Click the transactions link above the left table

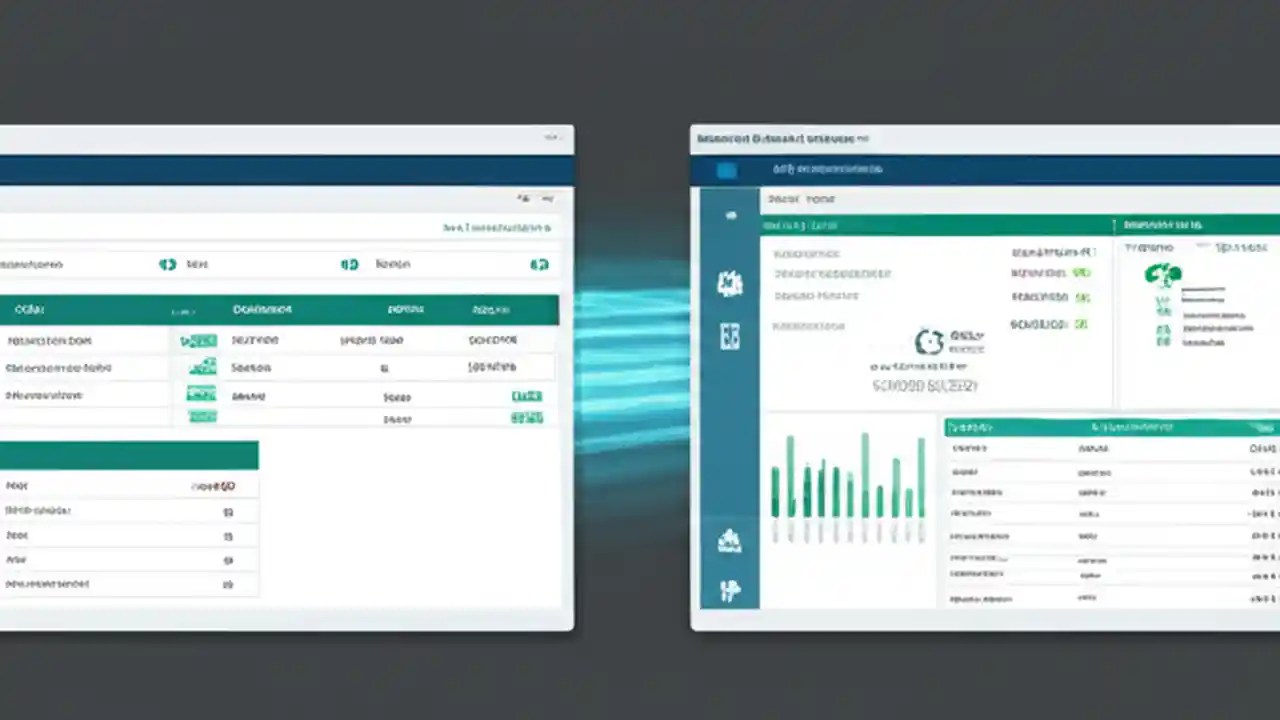pos(497,227)
